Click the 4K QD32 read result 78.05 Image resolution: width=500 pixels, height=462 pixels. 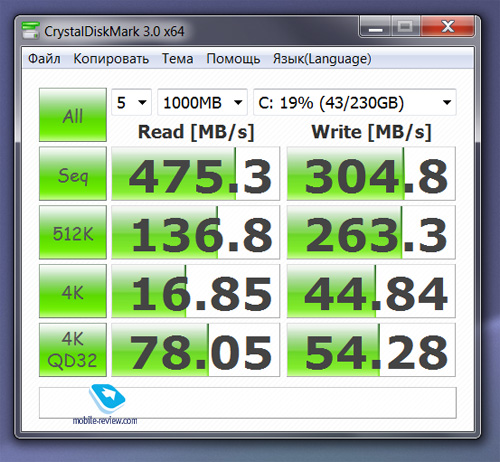click(x=195, y=350)
